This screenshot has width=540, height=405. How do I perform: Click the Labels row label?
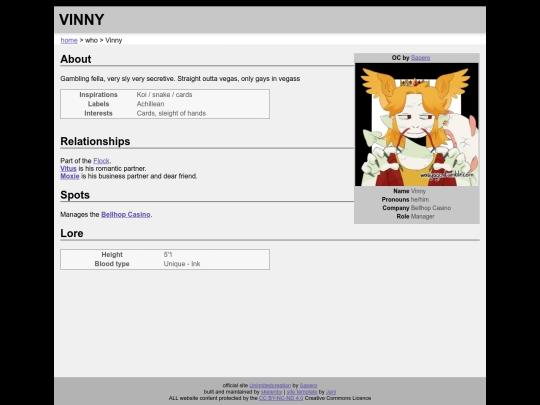[x=98, y=104]
